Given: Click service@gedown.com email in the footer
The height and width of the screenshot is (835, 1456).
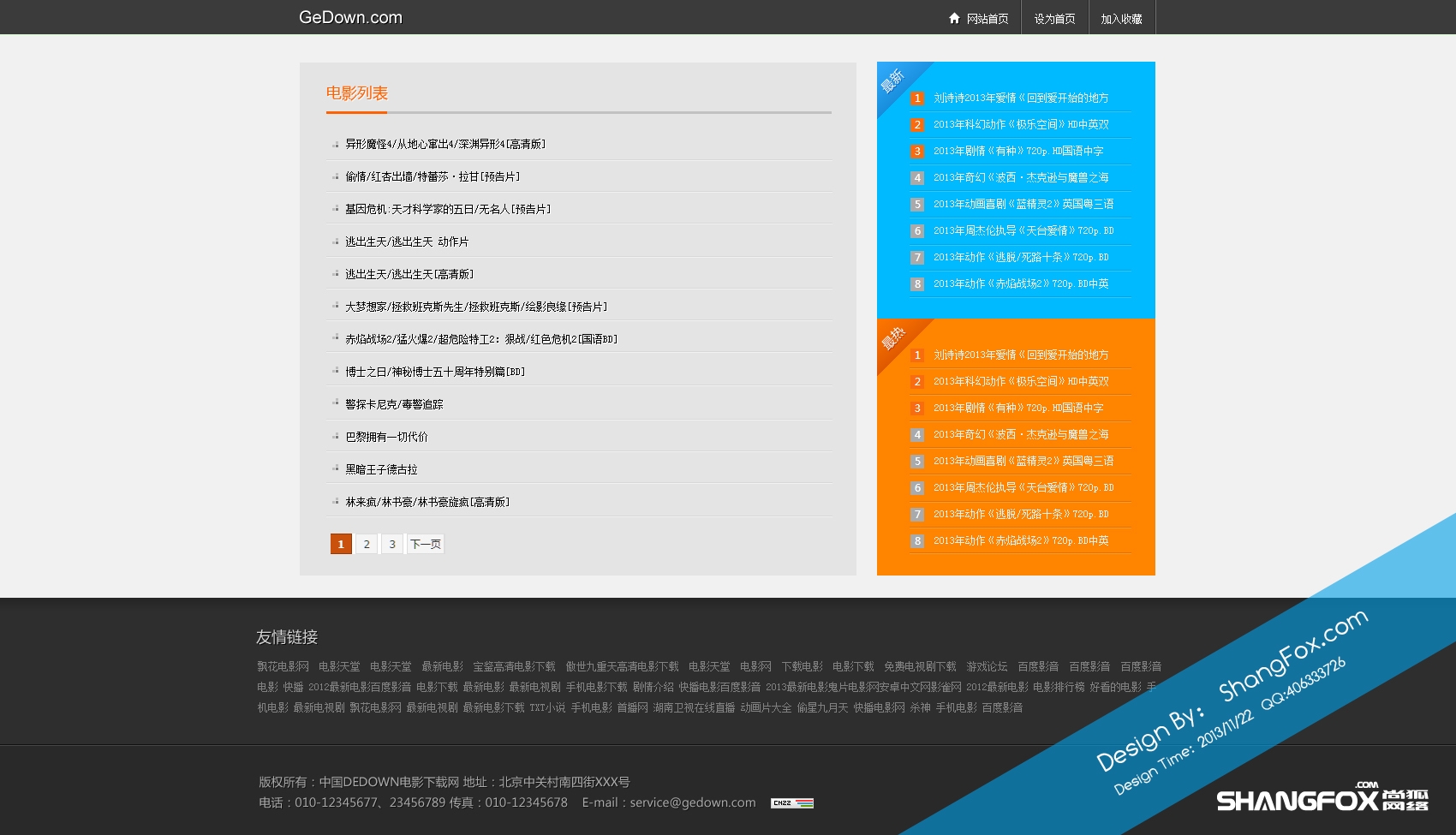Looking at the screenshot, I should click(693, 803).
